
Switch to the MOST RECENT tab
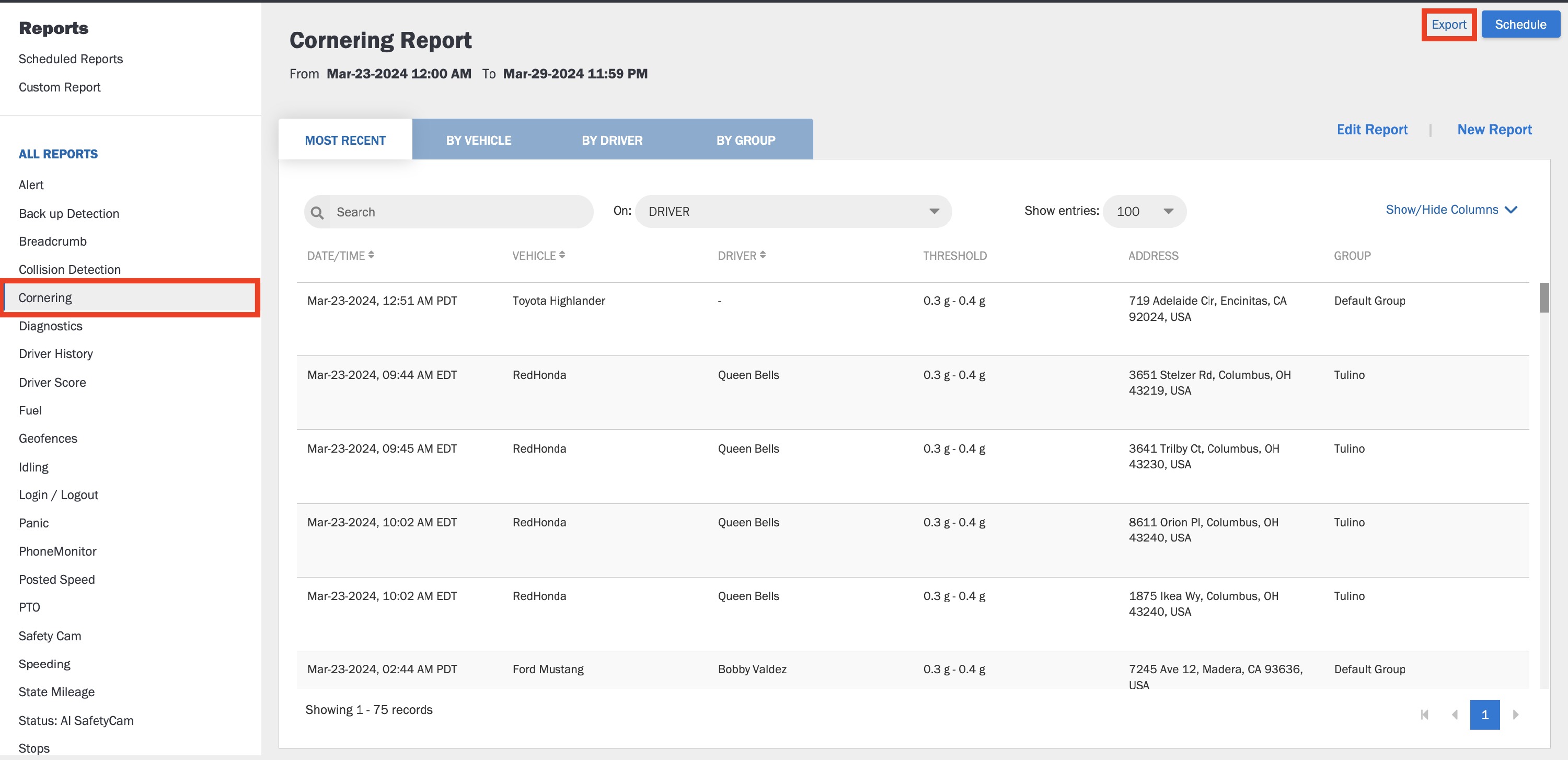pos(345,140)
